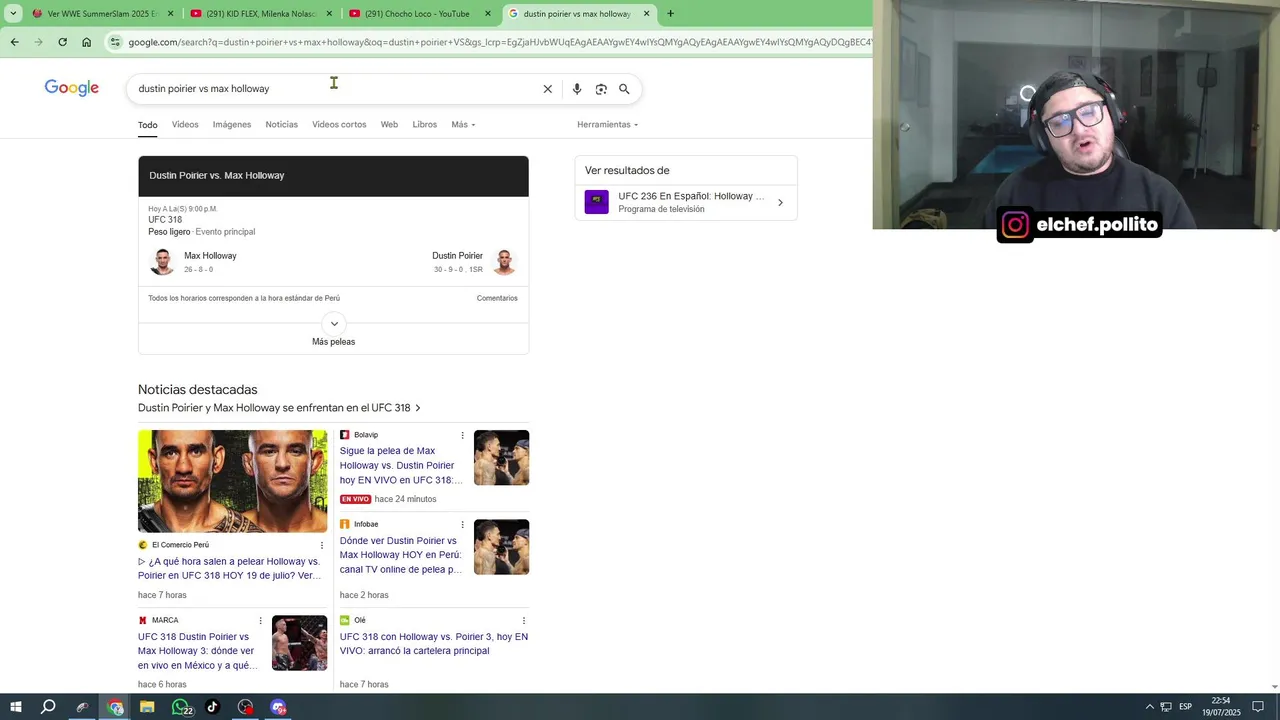
Task: Select the Todo search tab
Action: (147, 125)
